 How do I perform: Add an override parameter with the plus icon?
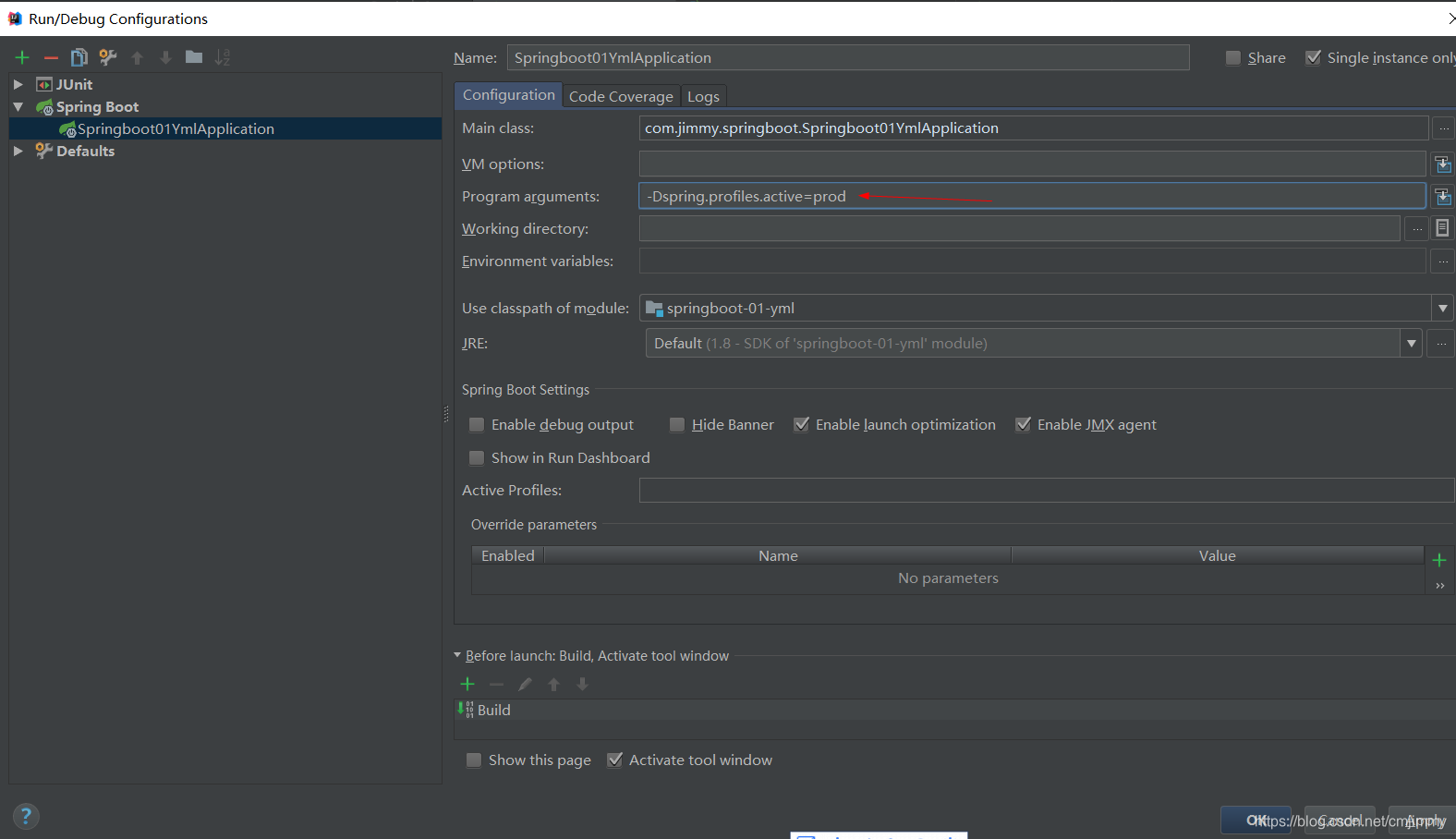pyautogui.click(x=1439, y=560)
